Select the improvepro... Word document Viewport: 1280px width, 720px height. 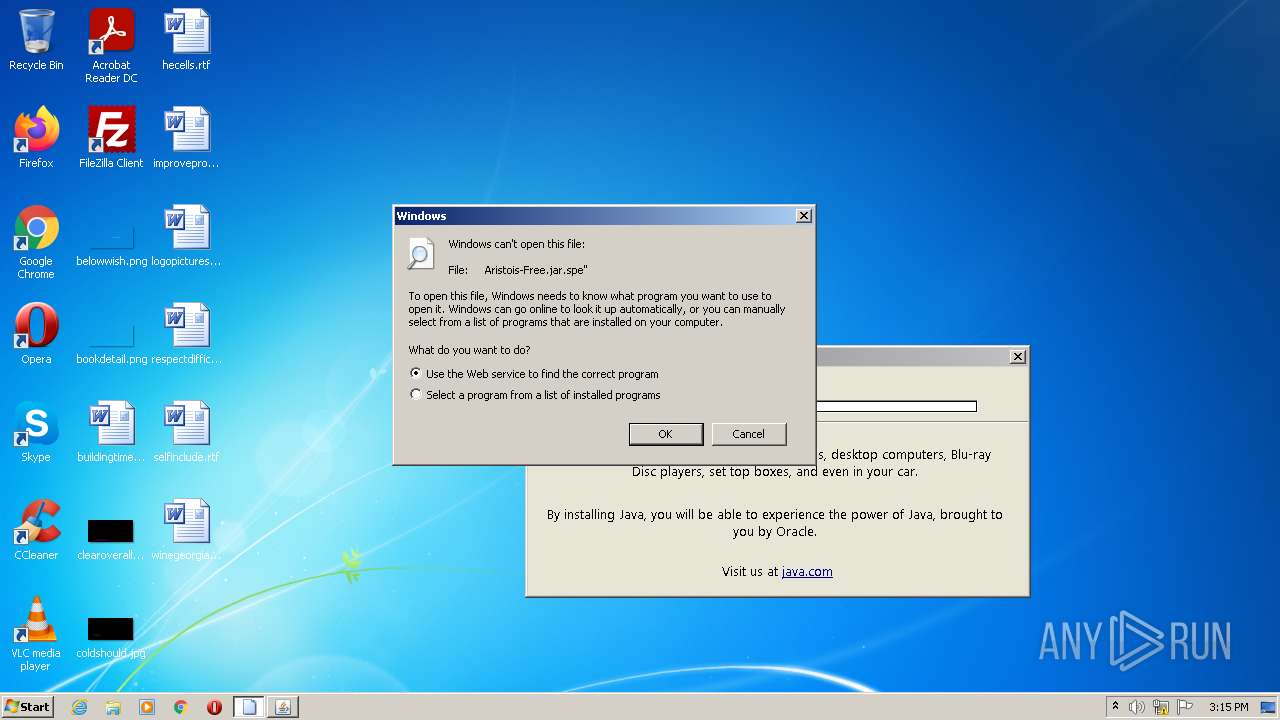point(186,138)
